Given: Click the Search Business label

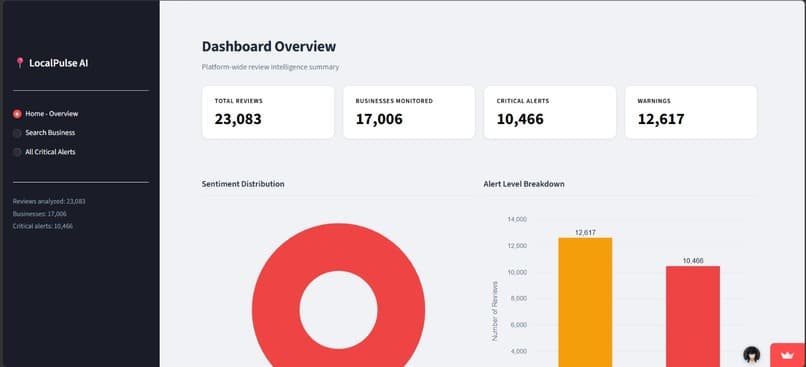Looking at the screenshot, I should pyautogui.click(x=50, y=133).
